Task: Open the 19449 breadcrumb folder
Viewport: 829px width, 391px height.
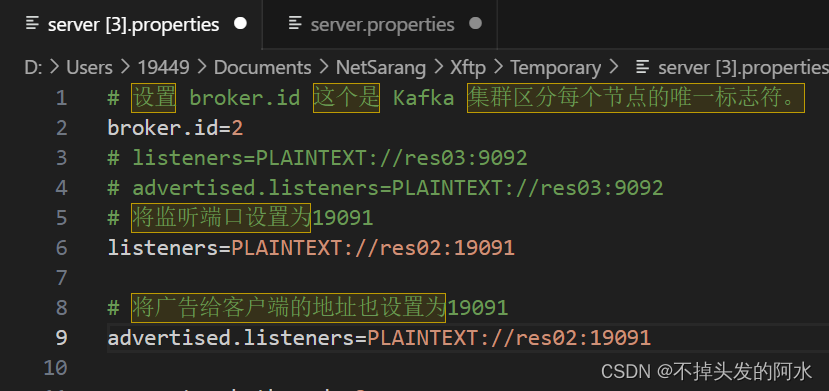Action: (x=163, y=68)
